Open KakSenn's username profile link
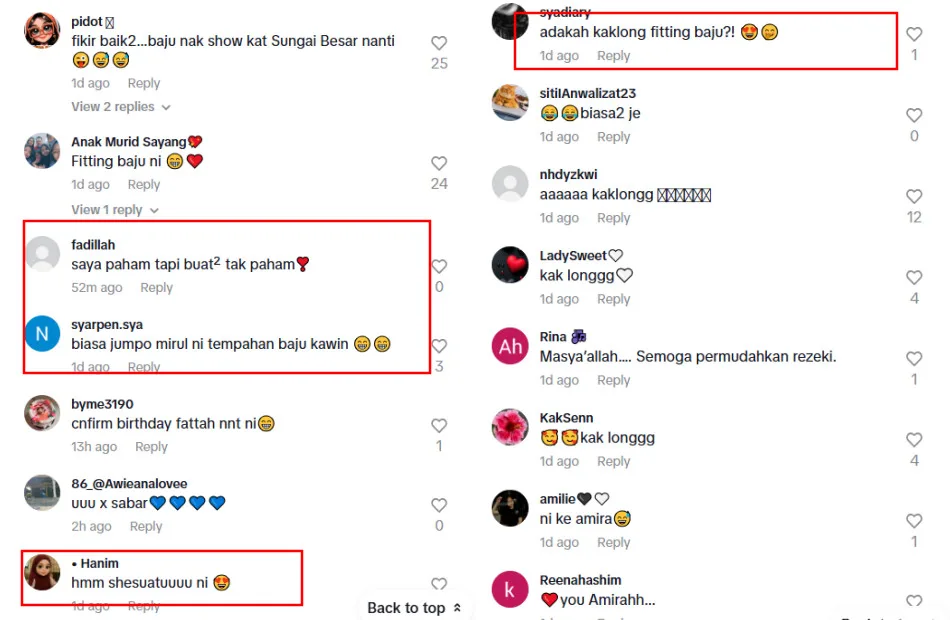950x620 pixels. [566, 418]
